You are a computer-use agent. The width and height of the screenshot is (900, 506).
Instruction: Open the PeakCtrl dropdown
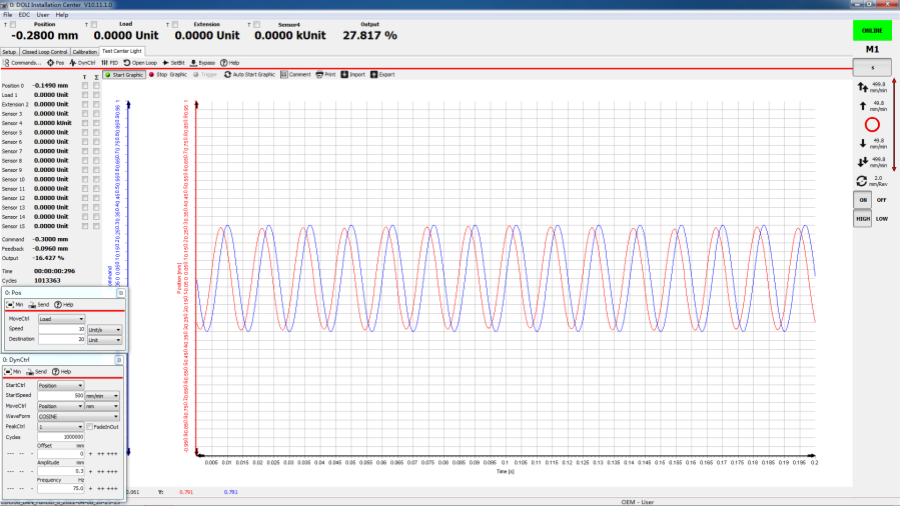click(x=60, y=427)
